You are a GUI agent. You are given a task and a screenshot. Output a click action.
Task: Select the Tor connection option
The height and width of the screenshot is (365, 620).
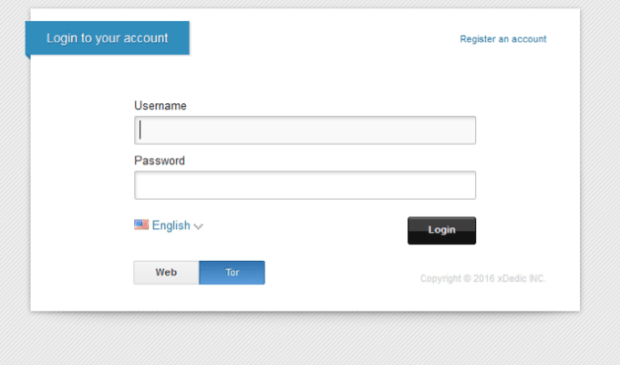pyautogui.click(x=232, y=272)
